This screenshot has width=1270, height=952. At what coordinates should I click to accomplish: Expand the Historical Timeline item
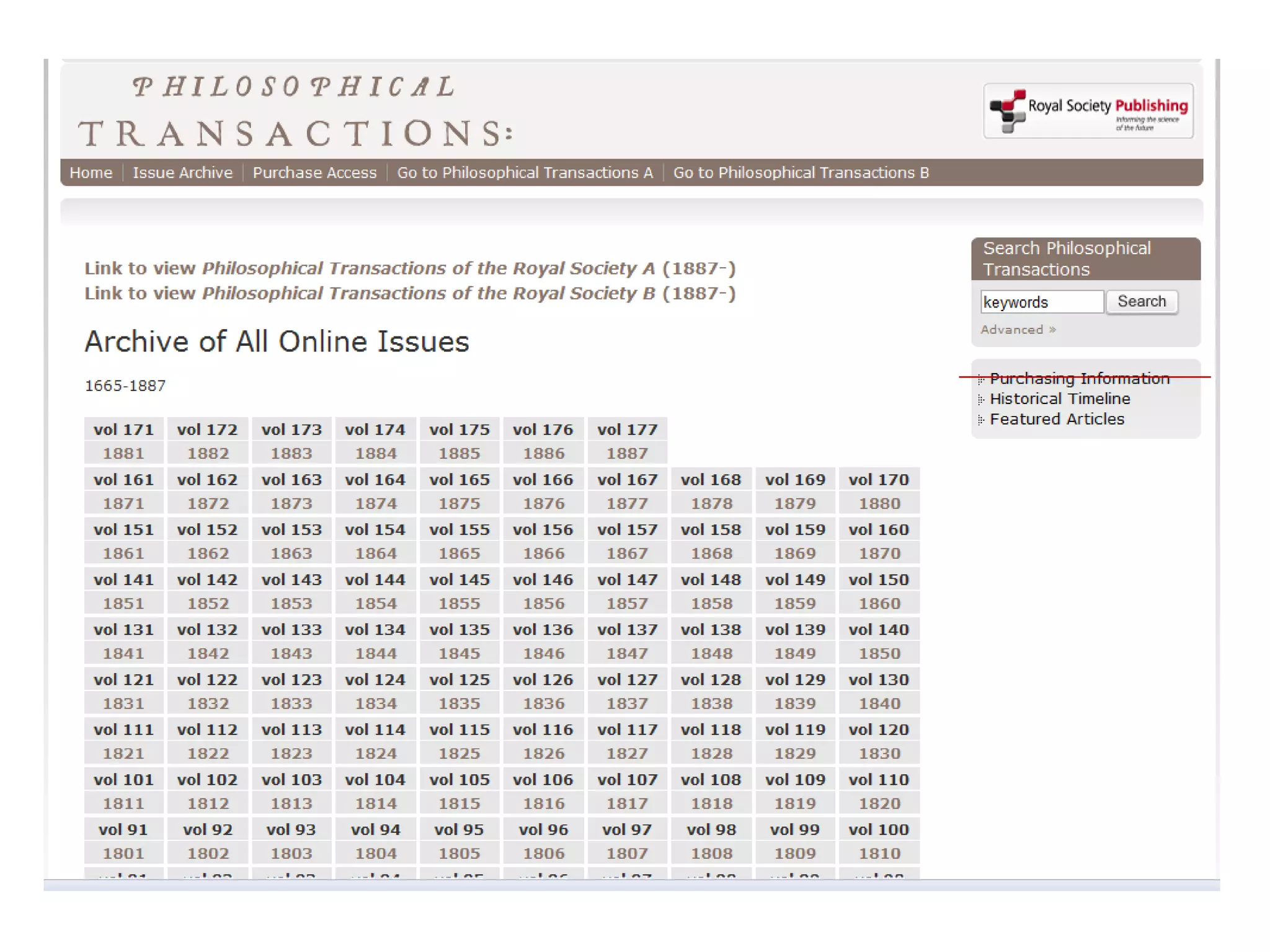(x=1059, y=399)
